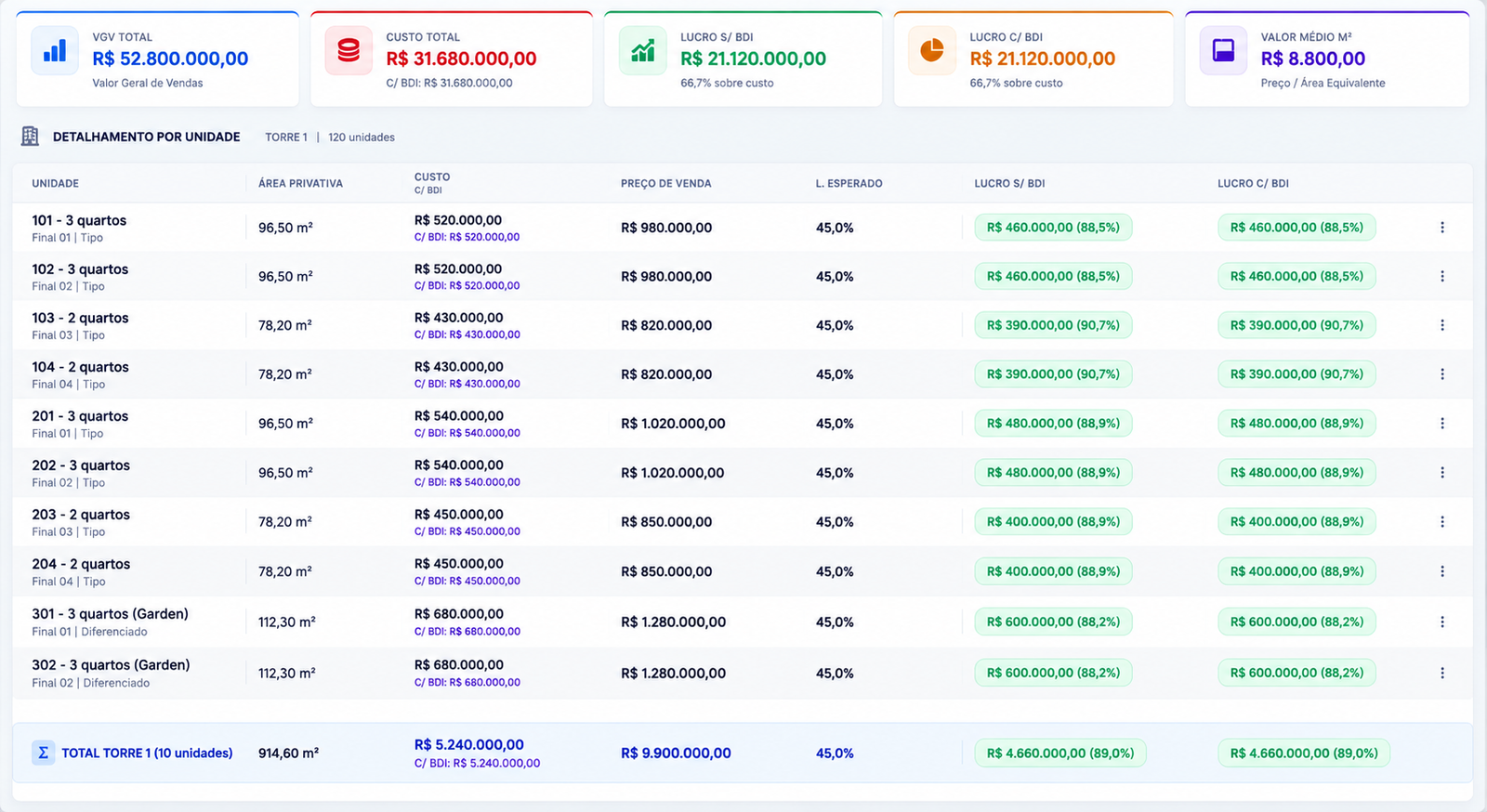The image size is (1487, 812).
Task: Click the VGV Total bar chart icon
Action: pyautogui.click(x=55, y=50)
